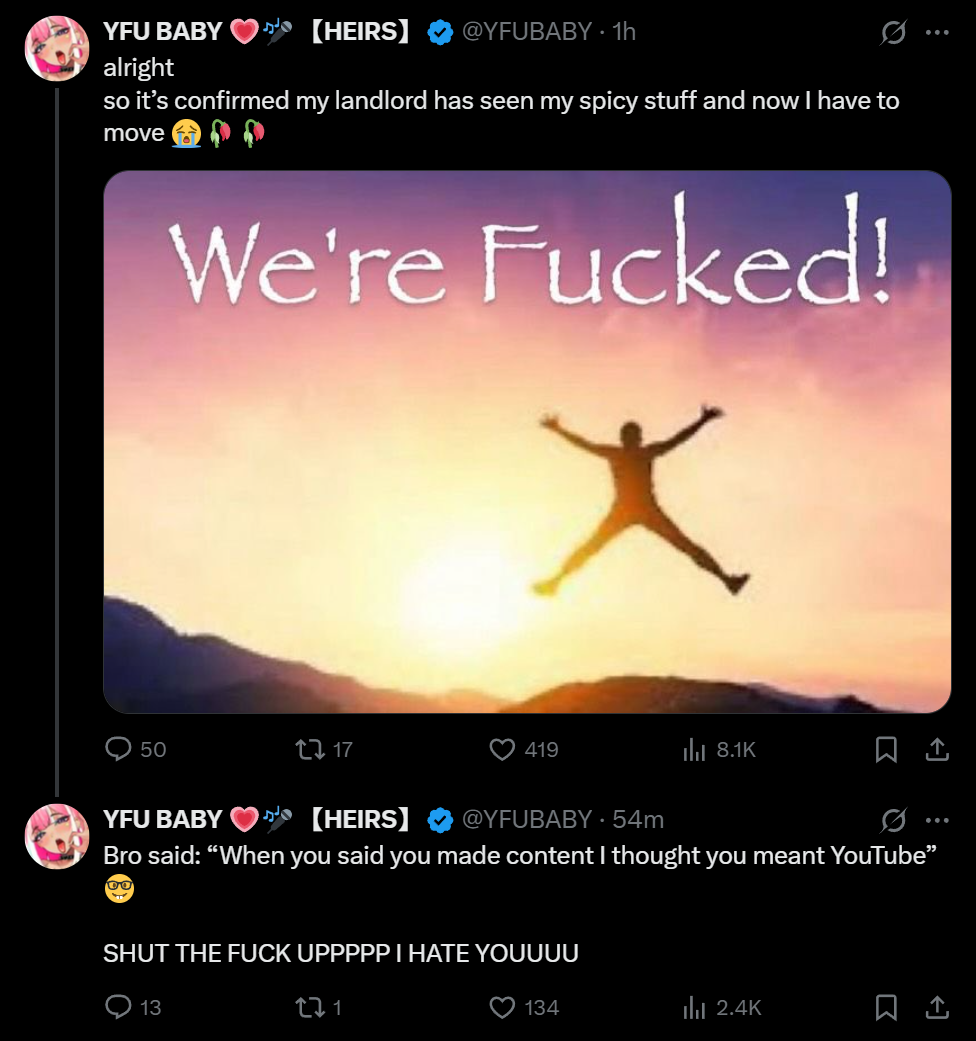The width and height of the screenshot is (976, 1041).
Task: Open the more options menu on first tweet
Action: click(x=937, y=32)
